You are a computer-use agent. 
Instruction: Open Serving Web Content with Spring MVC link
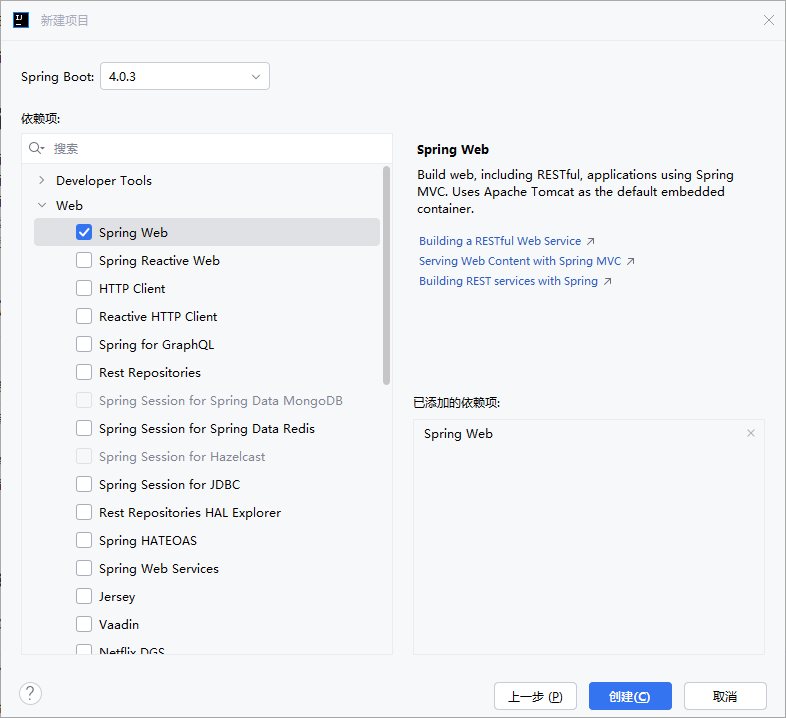click(x=520, y=261)
